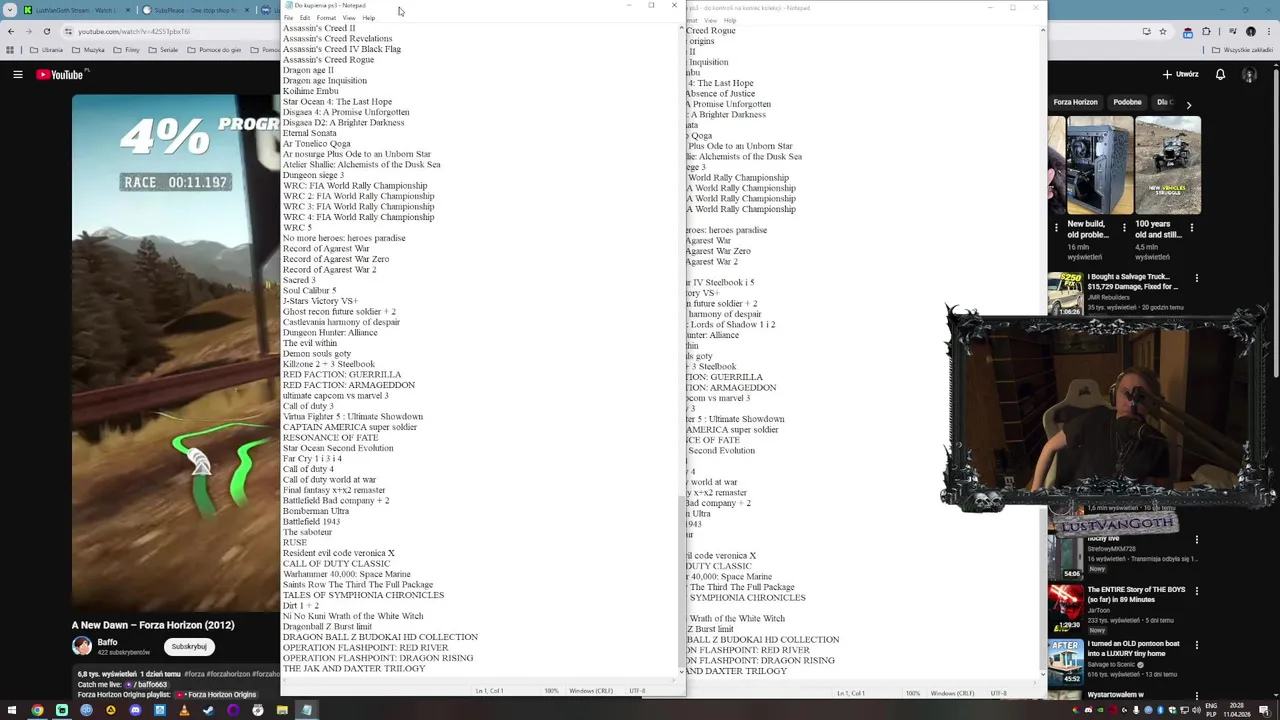Open Chrome three-dot menu
Viewport: 1280px width, 720px height.
pyautogui.click(x=1269, y=31)
